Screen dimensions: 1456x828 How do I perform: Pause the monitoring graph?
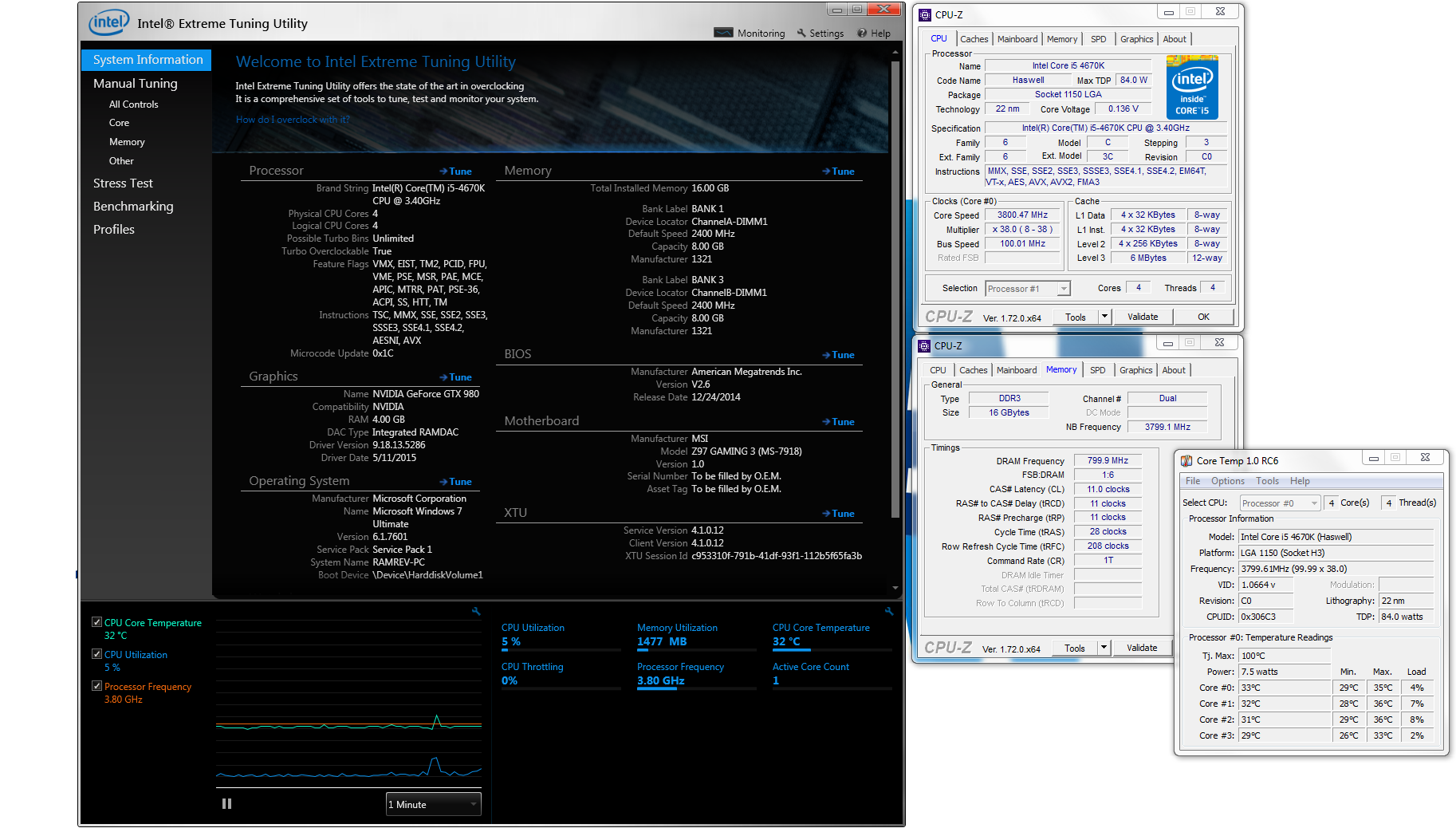click(226, 804)
